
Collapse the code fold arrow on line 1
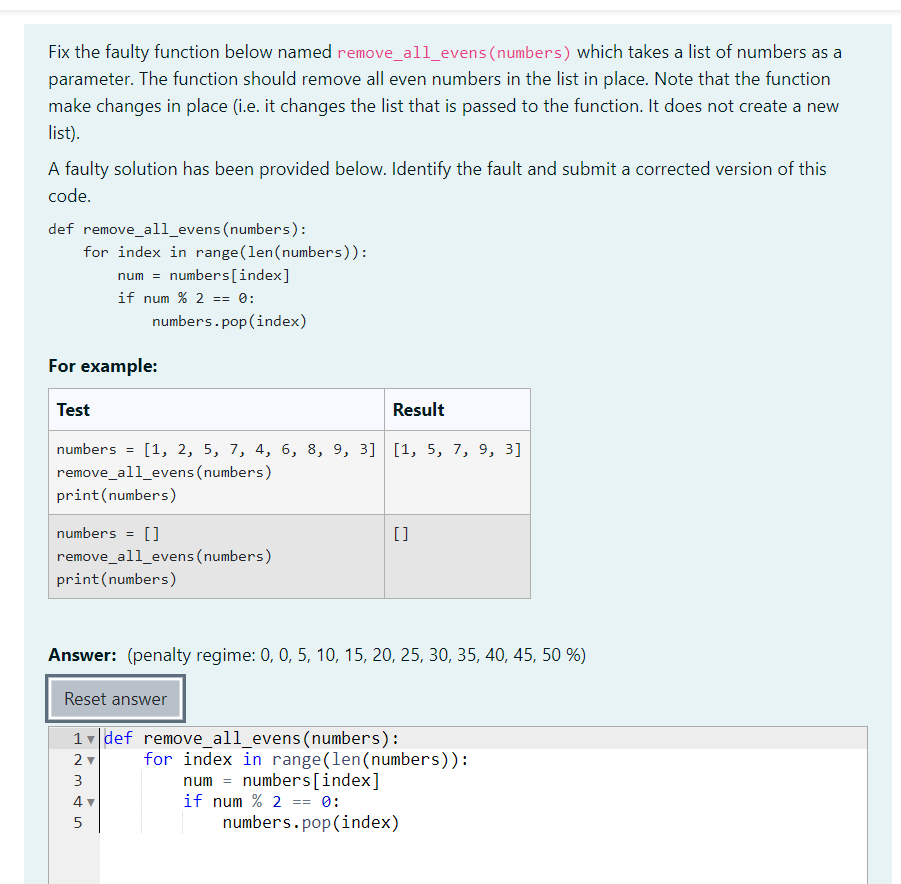tap(91, 738)
